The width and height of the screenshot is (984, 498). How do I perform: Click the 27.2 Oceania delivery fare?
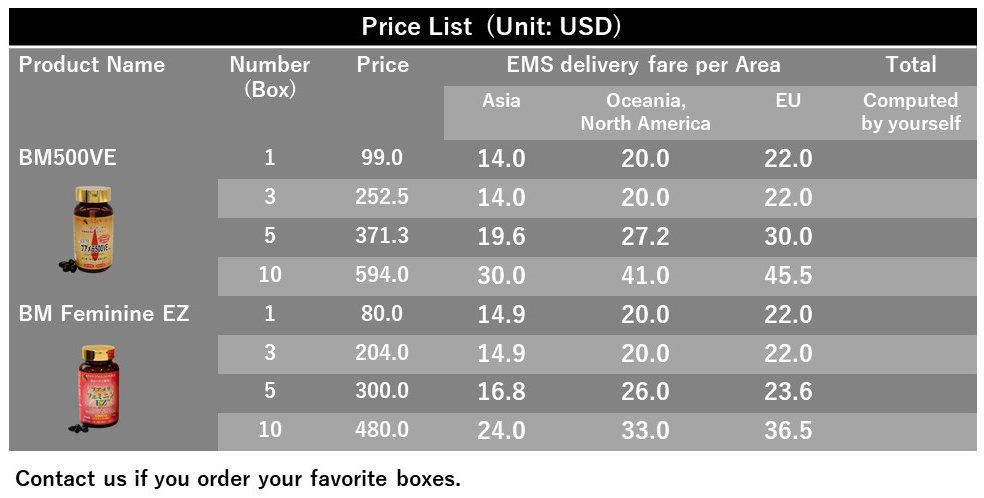coord(645,236)
